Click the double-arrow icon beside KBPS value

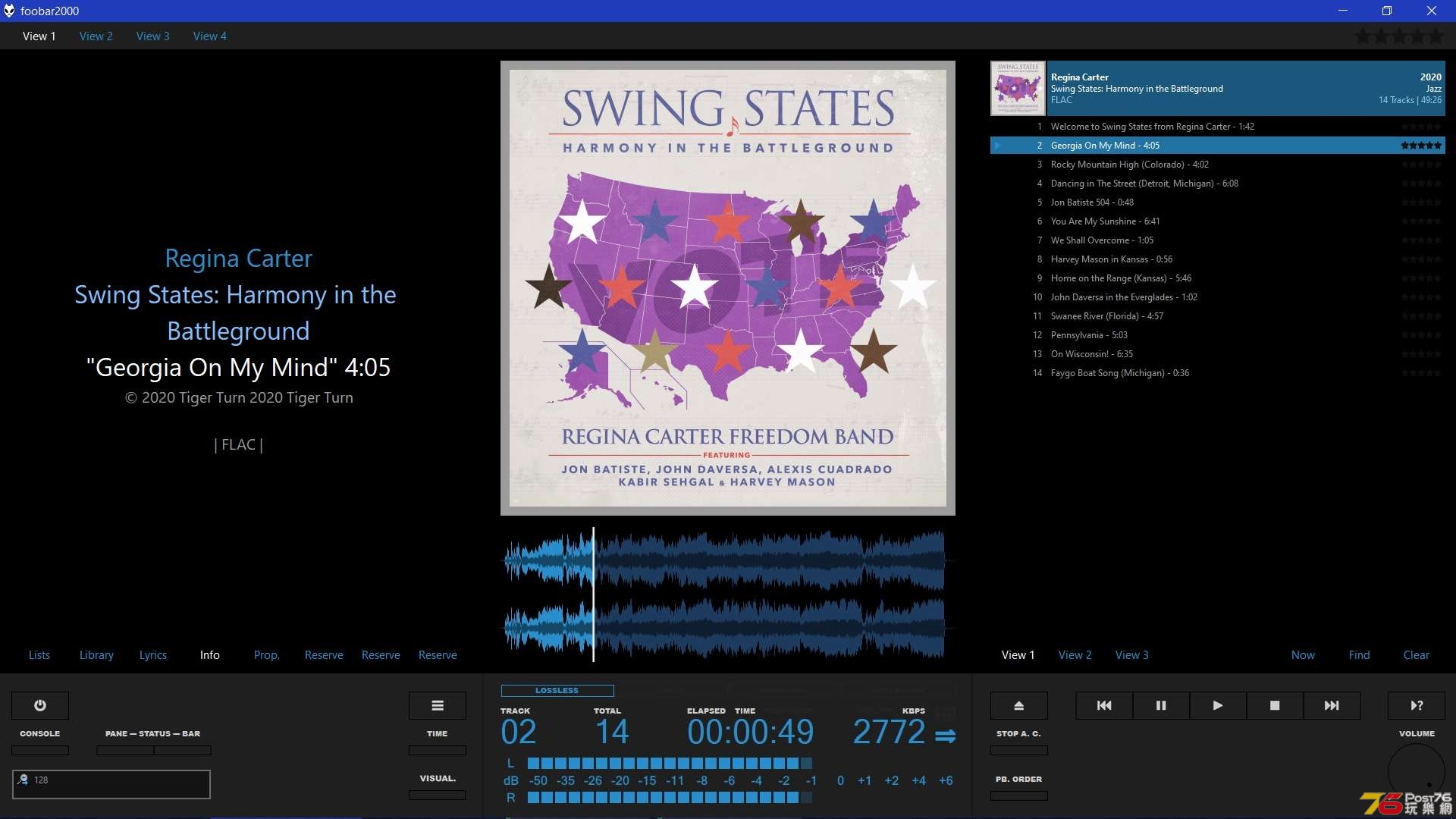point(945,736)
